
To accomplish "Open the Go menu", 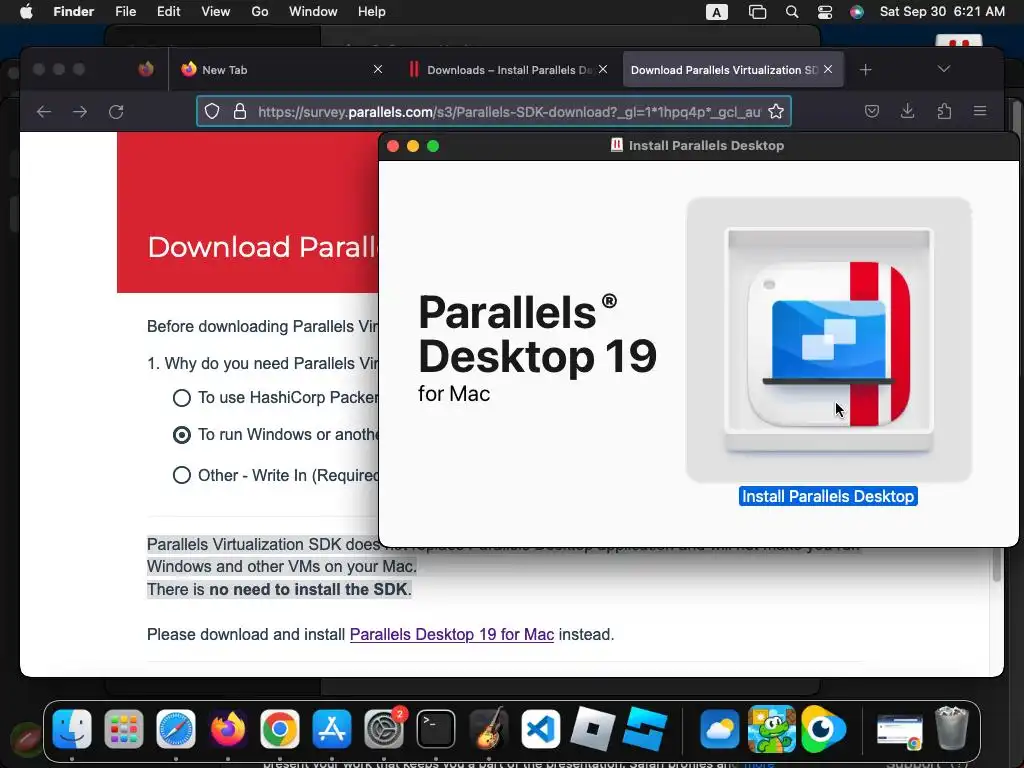I will (260, 12).
